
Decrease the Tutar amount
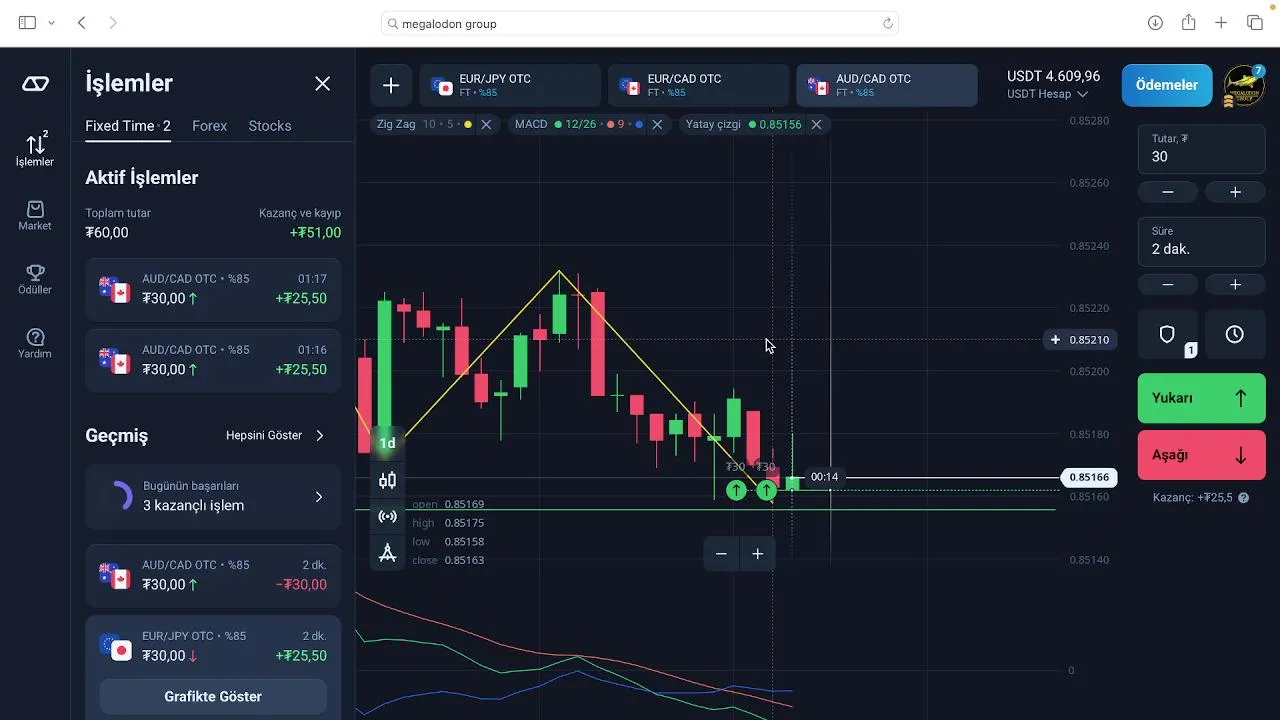point(1167,192)
